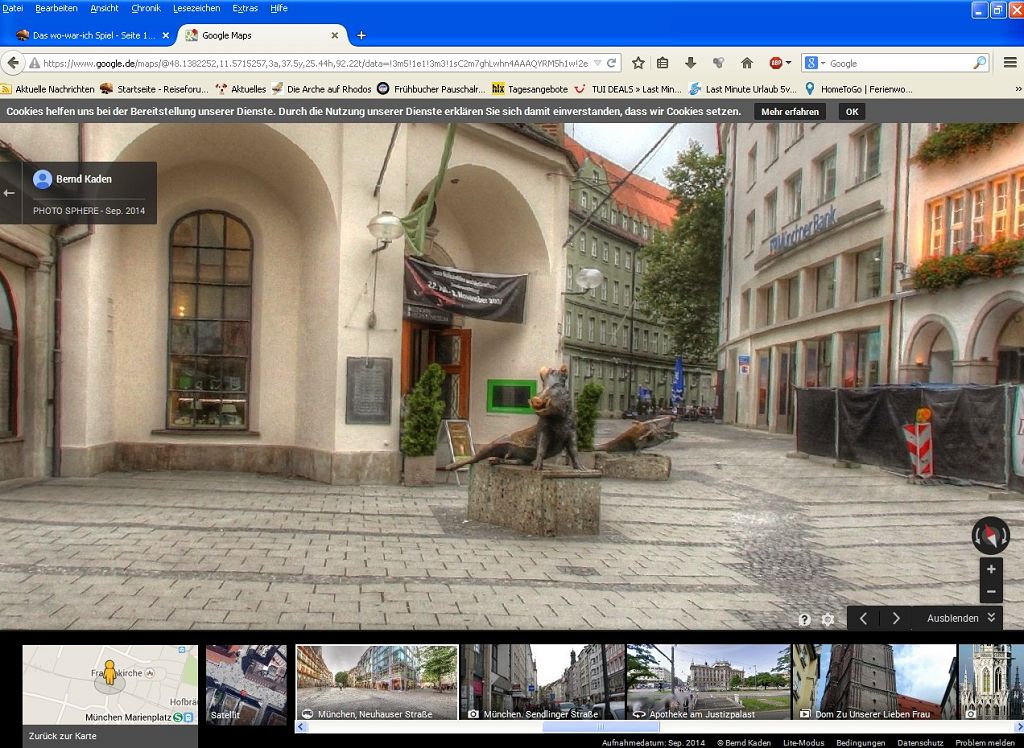This screenshot has height=748, width=1024.
Task: Open the Lesezeichen menu
Action: point(196,8)
